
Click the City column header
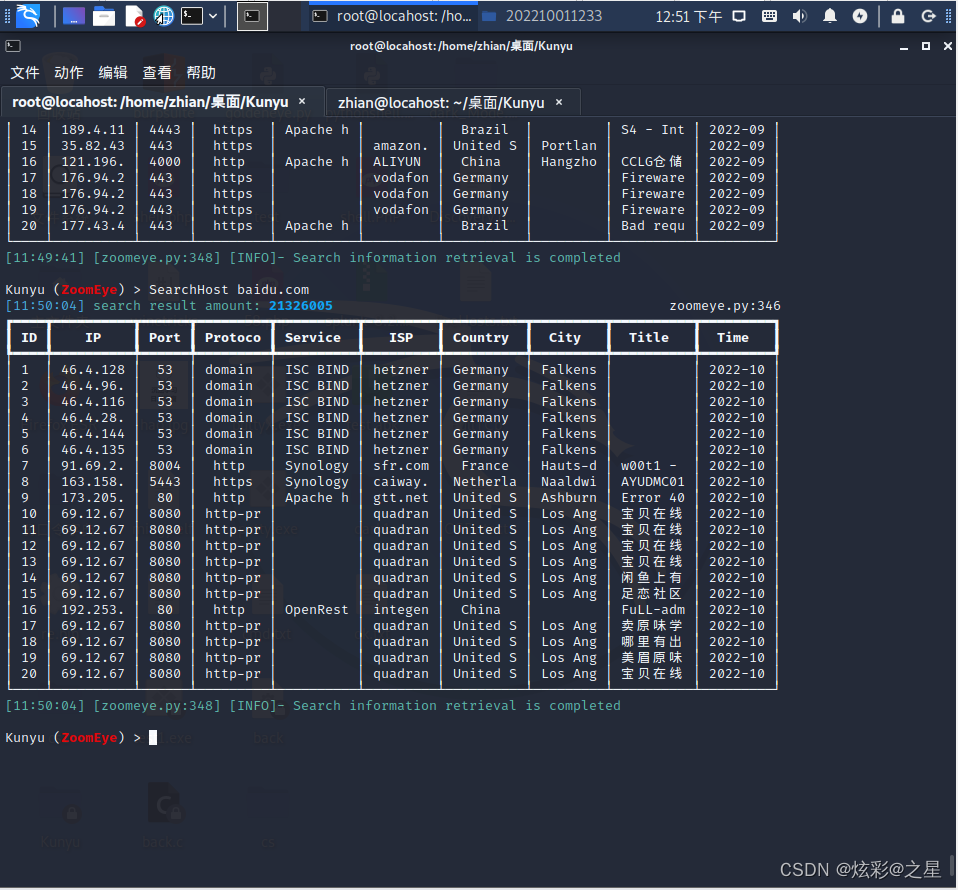(x=565, y=337)
